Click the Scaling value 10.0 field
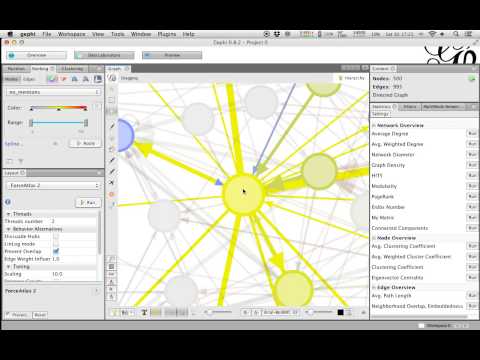This screenshot has width=480, height=360. [73, 274]
